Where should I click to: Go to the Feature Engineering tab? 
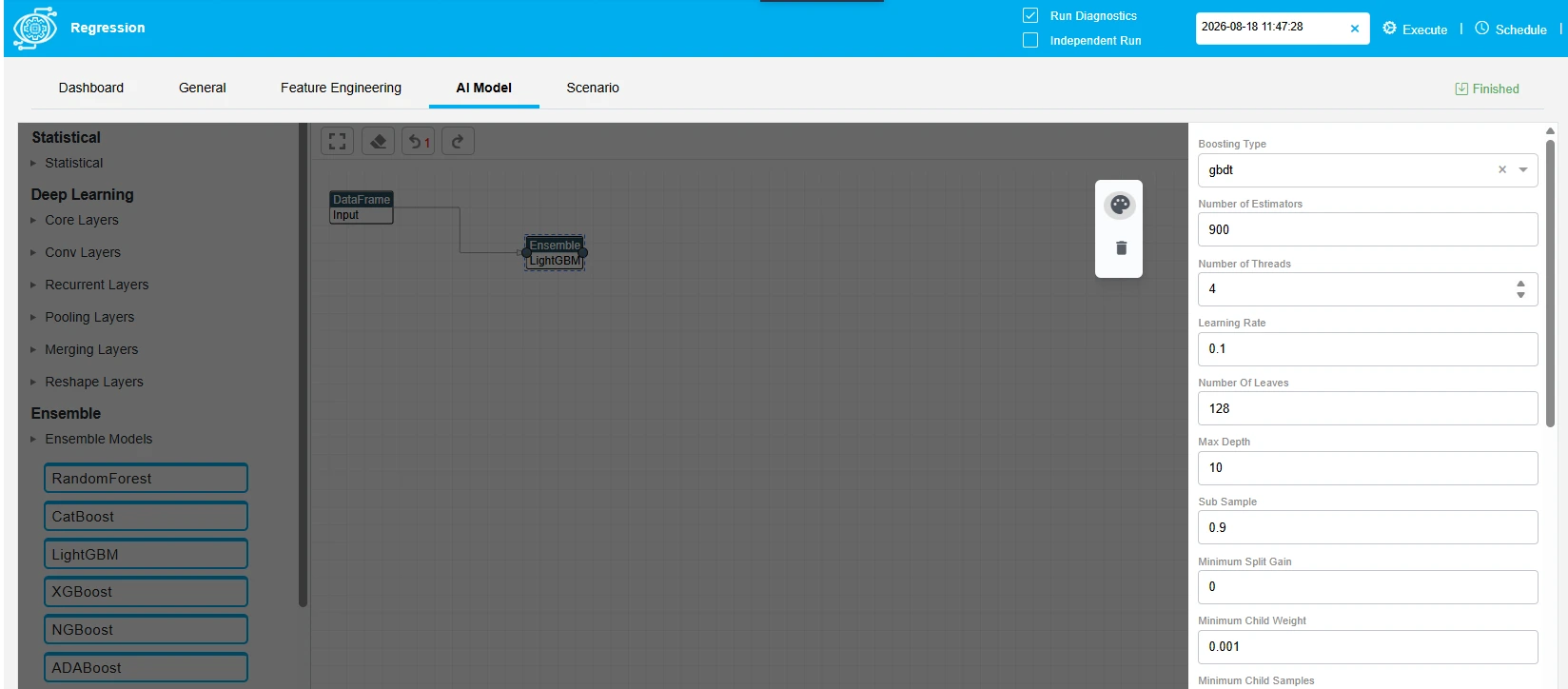coord(341,88)
